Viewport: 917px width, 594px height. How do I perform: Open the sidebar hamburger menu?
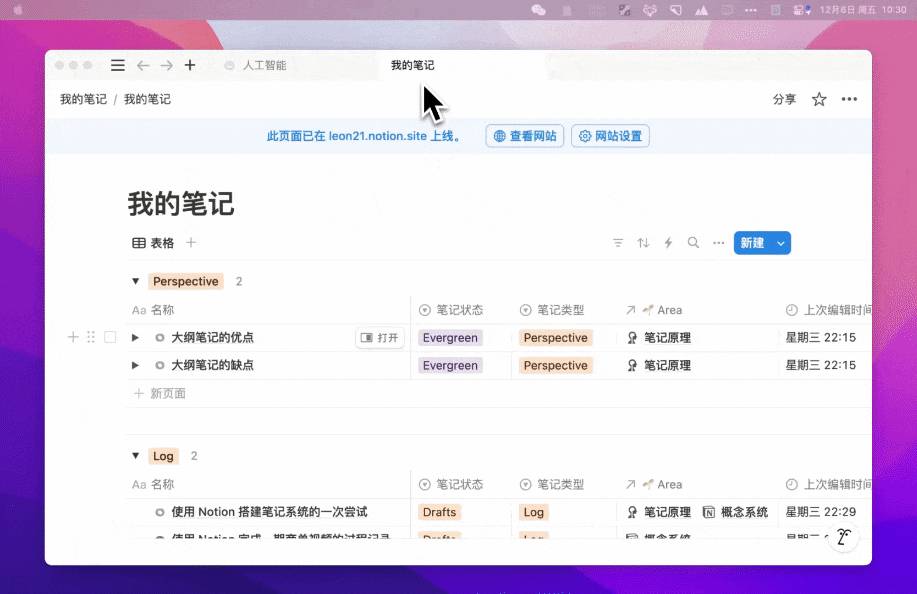click(118, 65)
